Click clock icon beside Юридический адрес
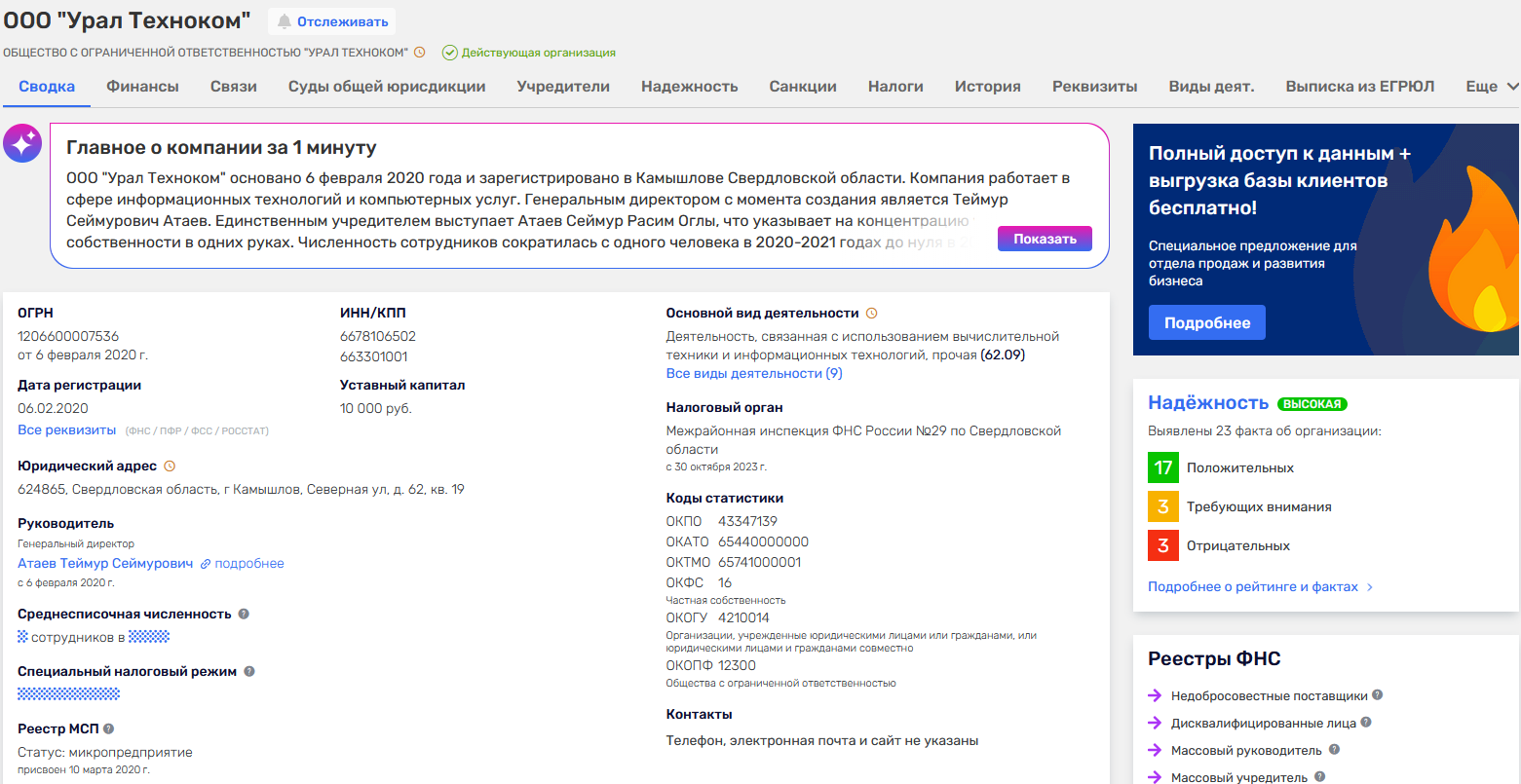 coord(170,467)
